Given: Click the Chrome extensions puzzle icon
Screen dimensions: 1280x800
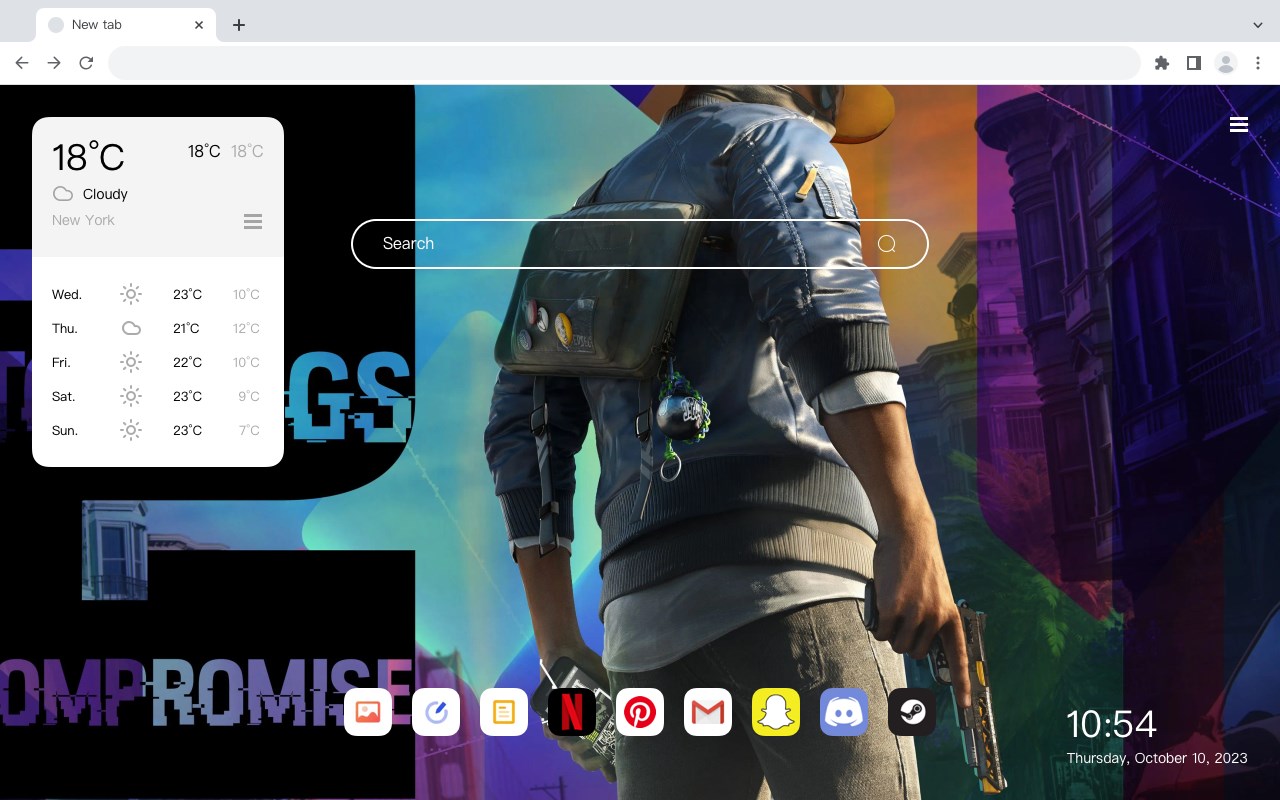Looking at the screenshot, I should (1161, 63).
